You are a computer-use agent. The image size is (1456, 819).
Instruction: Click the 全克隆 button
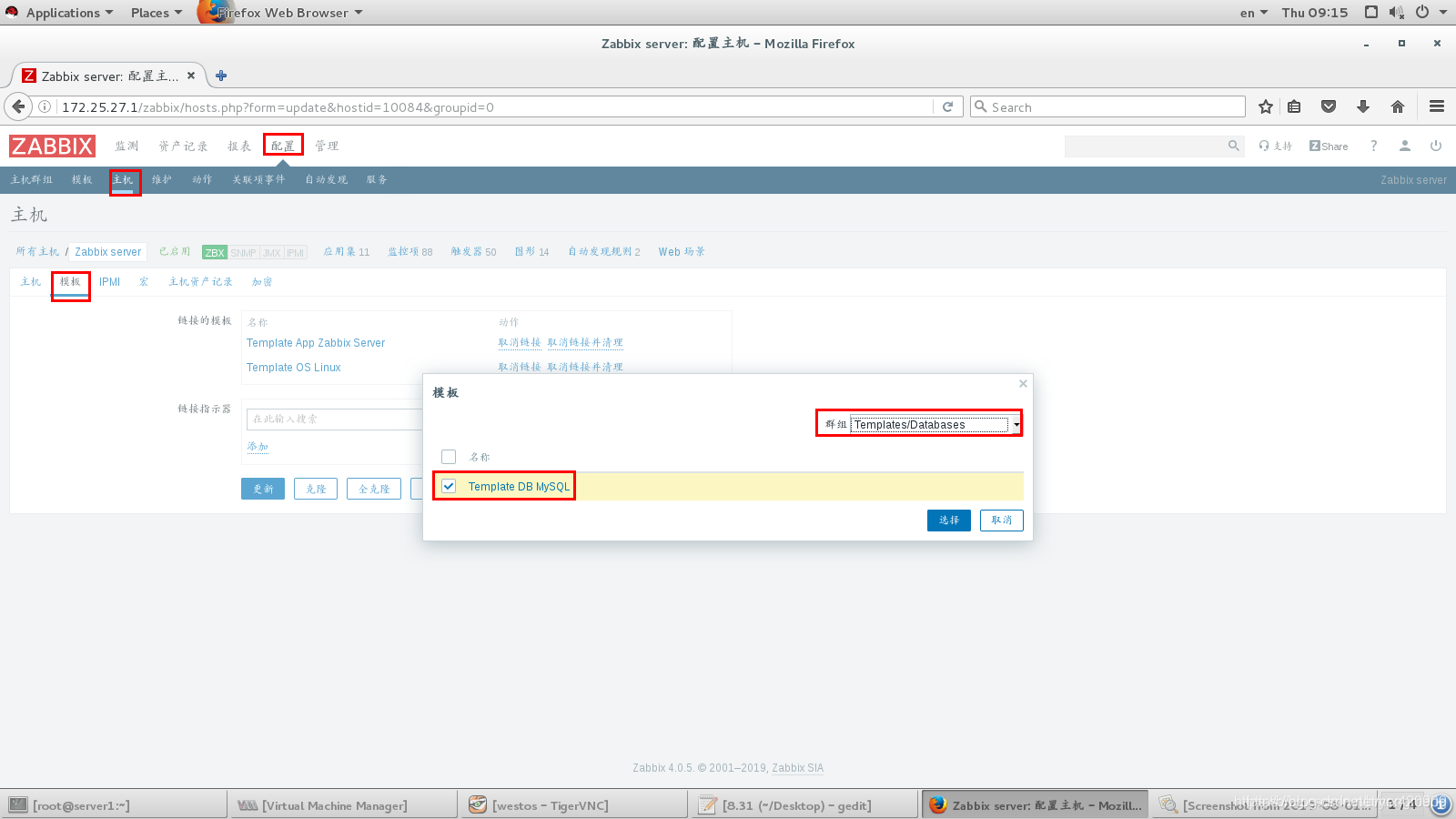pyautogui.click(x=374, y=489)
